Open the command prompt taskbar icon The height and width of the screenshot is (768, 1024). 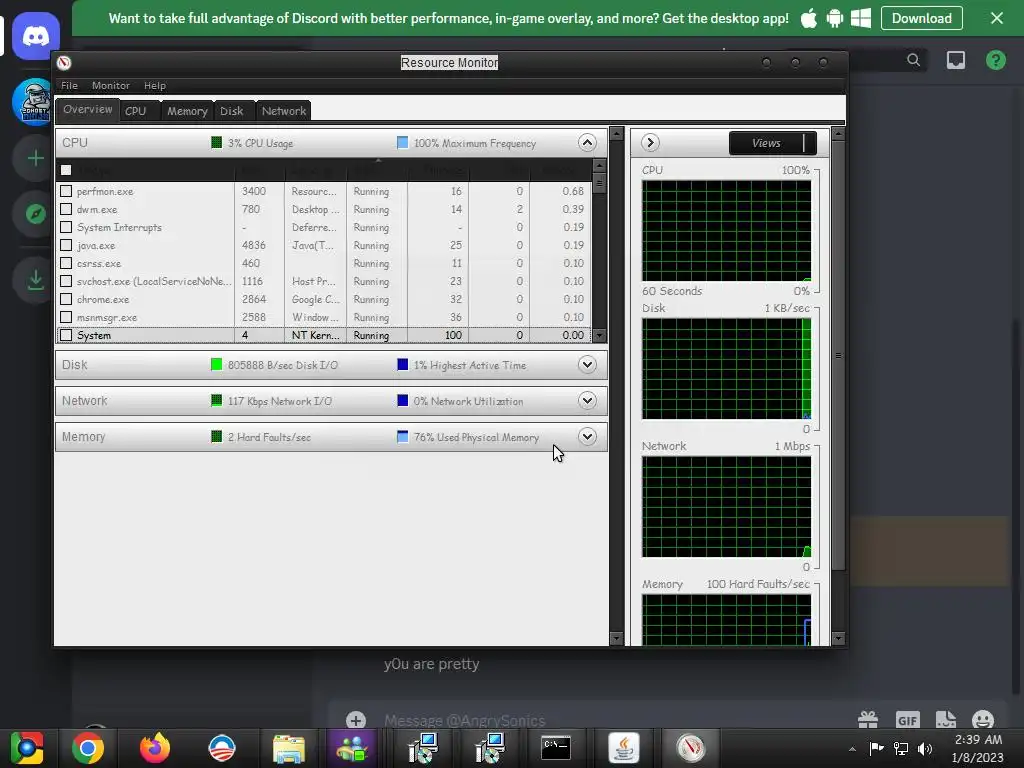point(556,748)
